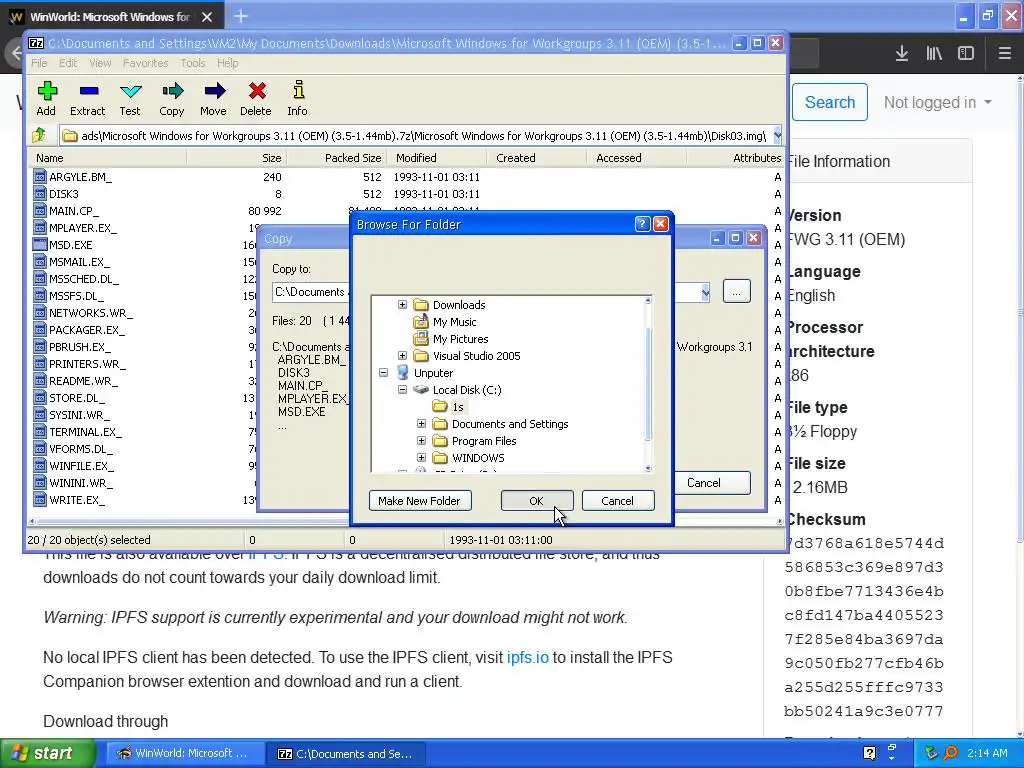1024x768 pixels.
Task: Open the Help menu in 7-Zip
Action: pos(227,63)
